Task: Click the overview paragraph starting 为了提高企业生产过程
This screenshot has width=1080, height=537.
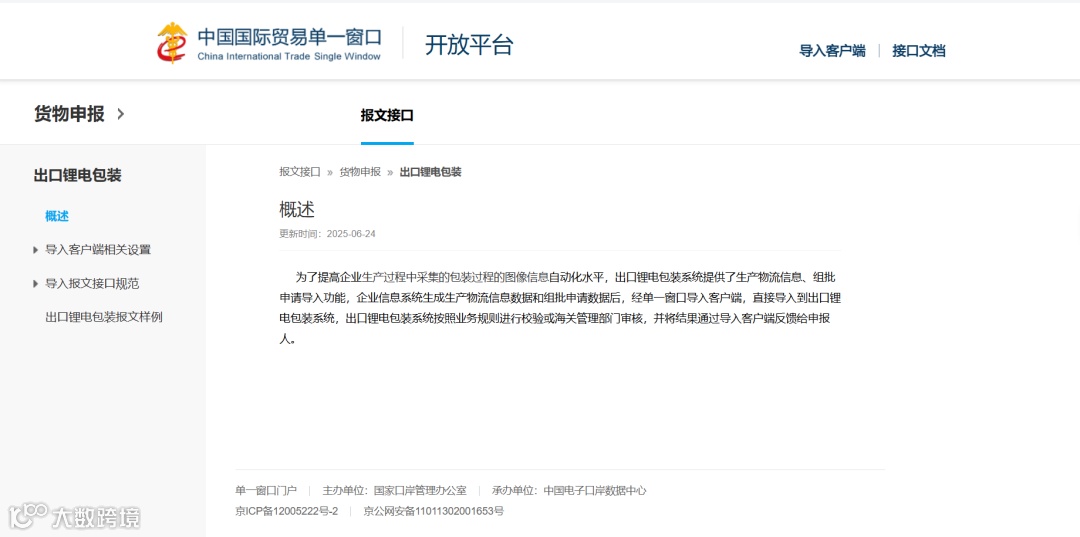Action: point(560,308)
